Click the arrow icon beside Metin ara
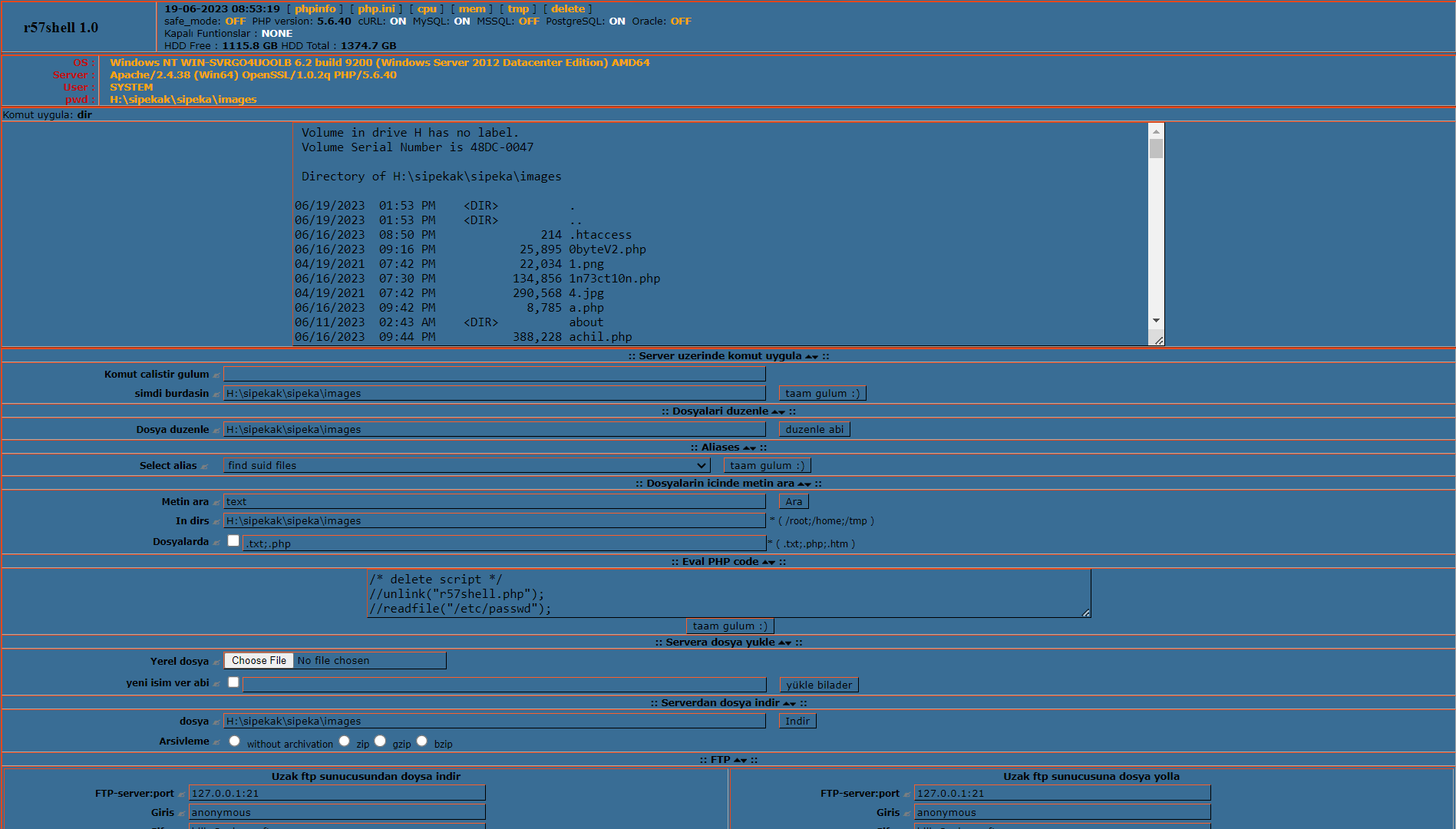Image resolution: width=1456 pixels, height=829 pixels. (x=216, y=503)
